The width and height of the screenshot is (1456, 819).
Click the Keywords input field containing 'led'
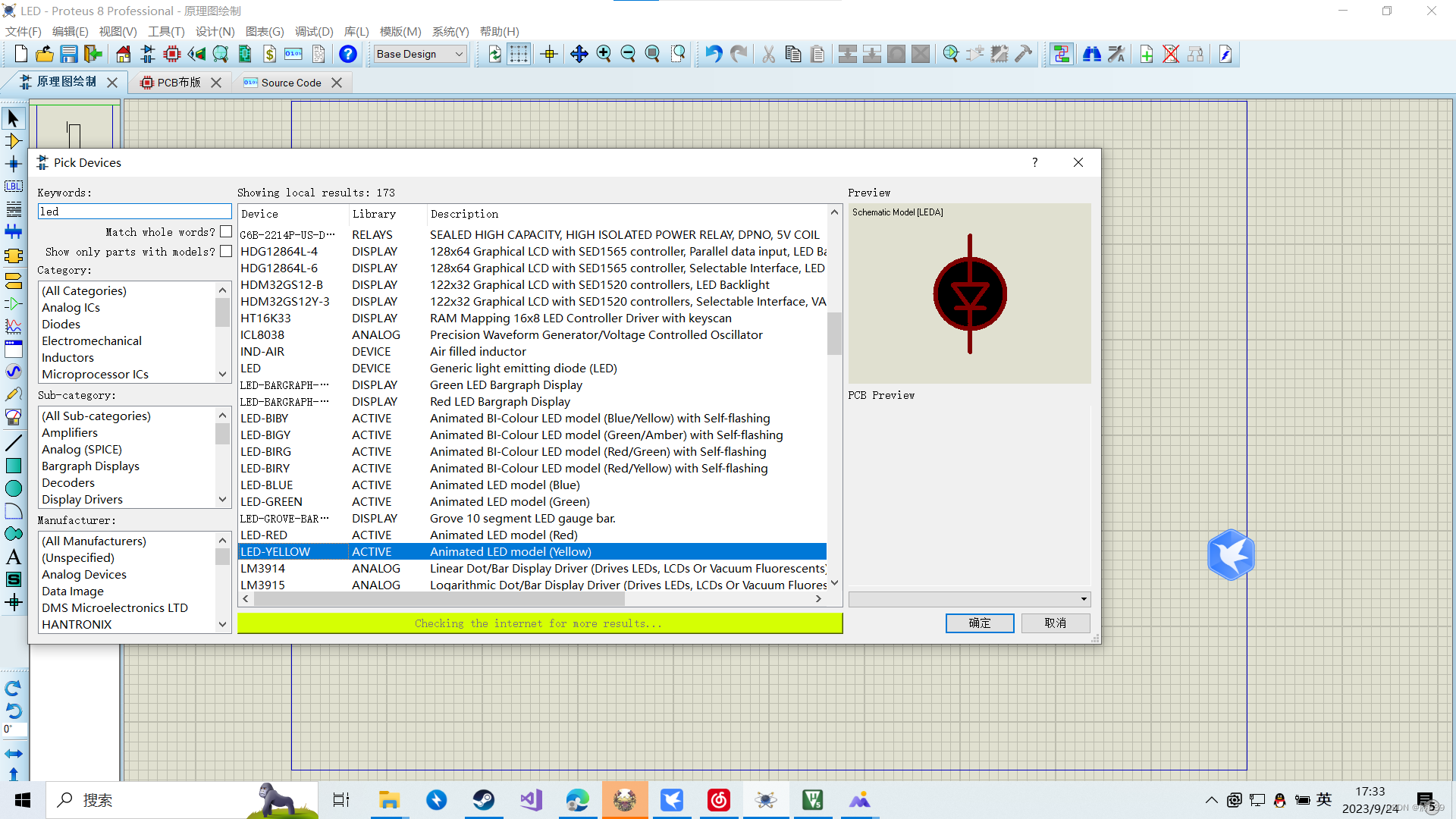click(x=134, y=212)
